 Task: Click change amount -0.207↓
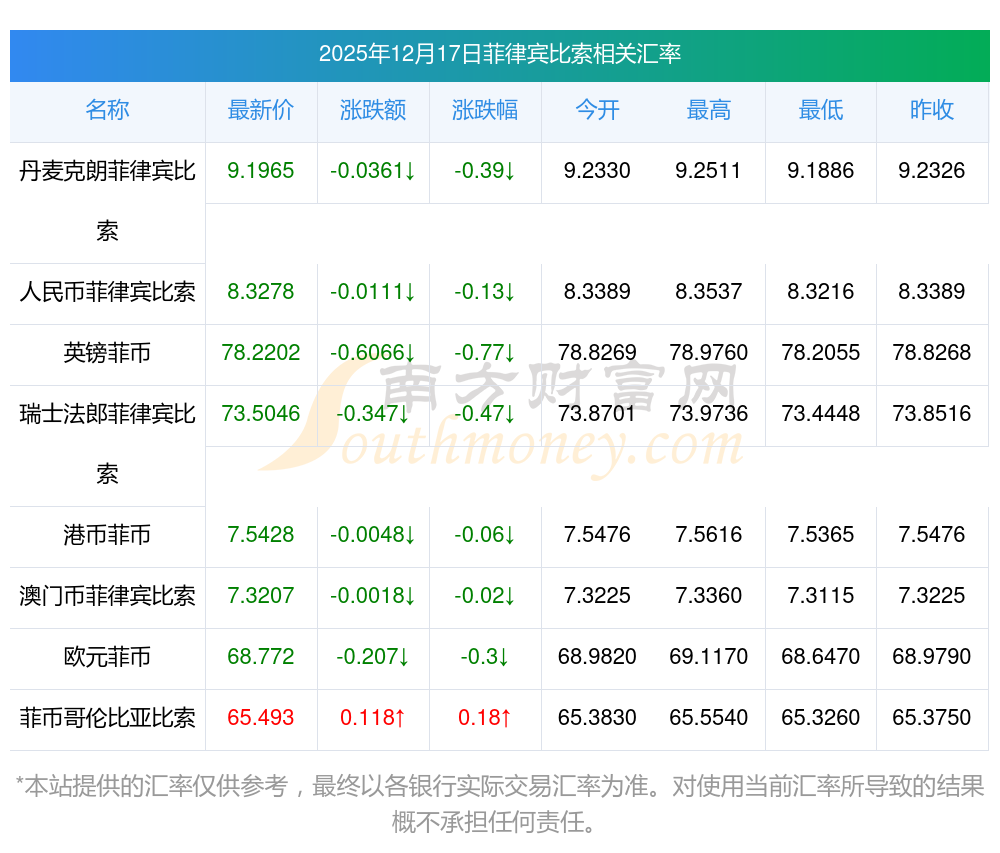click(x=373, y=657)
